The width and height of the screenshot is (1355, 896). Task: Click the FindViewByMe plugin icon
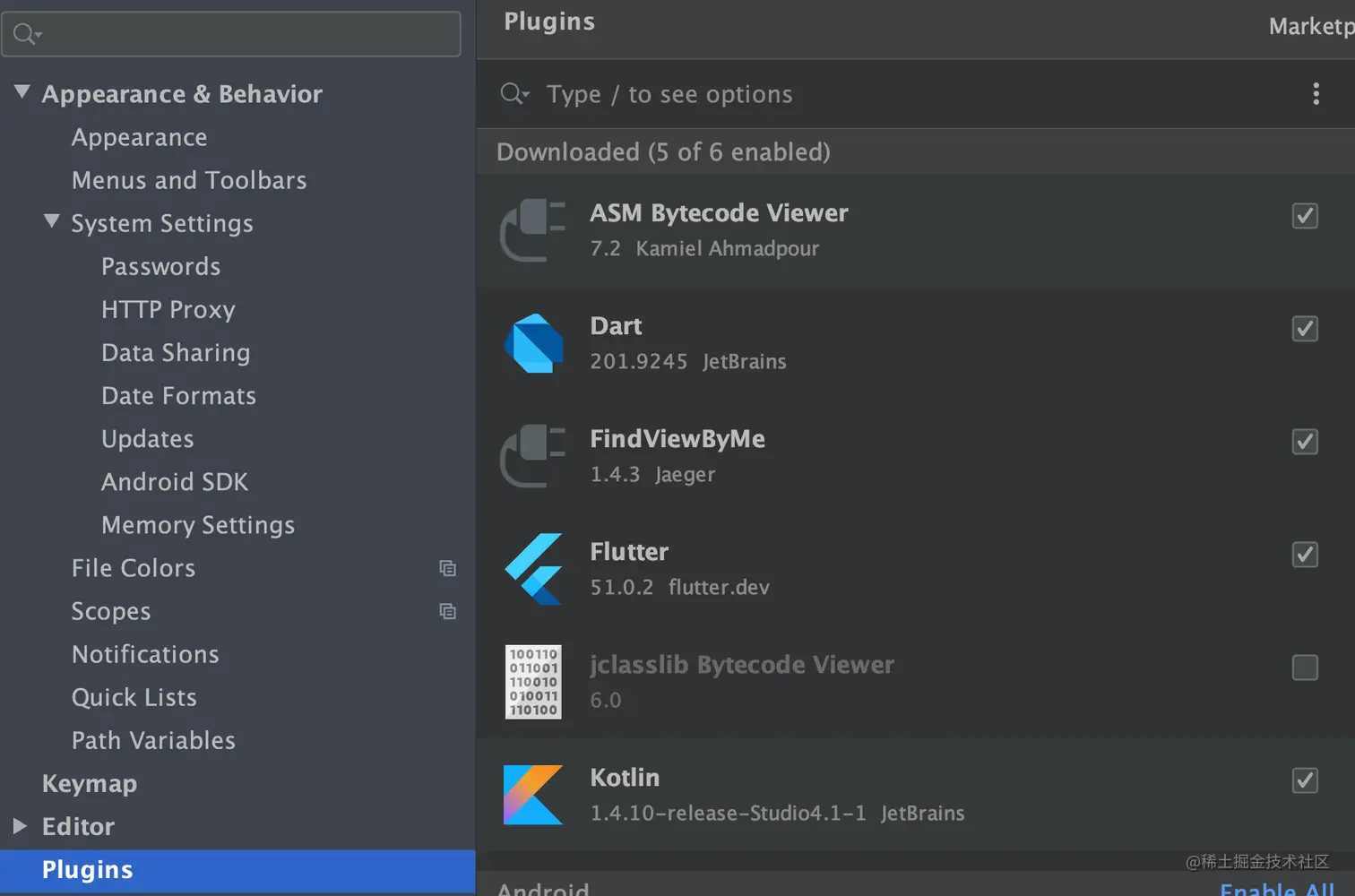(x=532, y=456)
